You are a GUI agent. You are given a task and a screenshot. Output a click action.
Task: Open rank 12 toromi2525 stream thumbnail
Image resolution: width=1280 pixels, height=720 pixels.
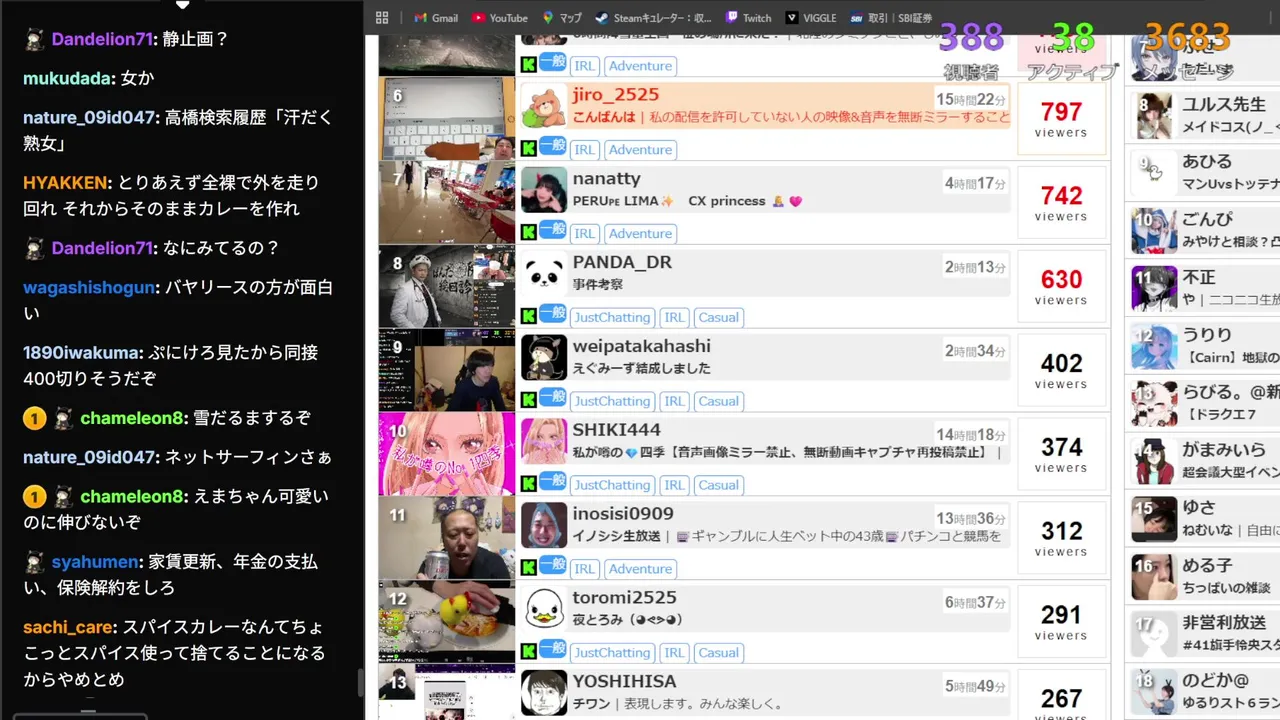447,622
